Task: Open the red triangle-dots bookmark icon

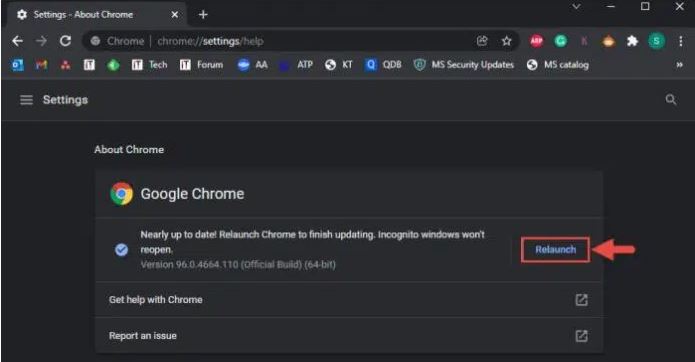Action: pyautogui.click(x=66, y=65)
